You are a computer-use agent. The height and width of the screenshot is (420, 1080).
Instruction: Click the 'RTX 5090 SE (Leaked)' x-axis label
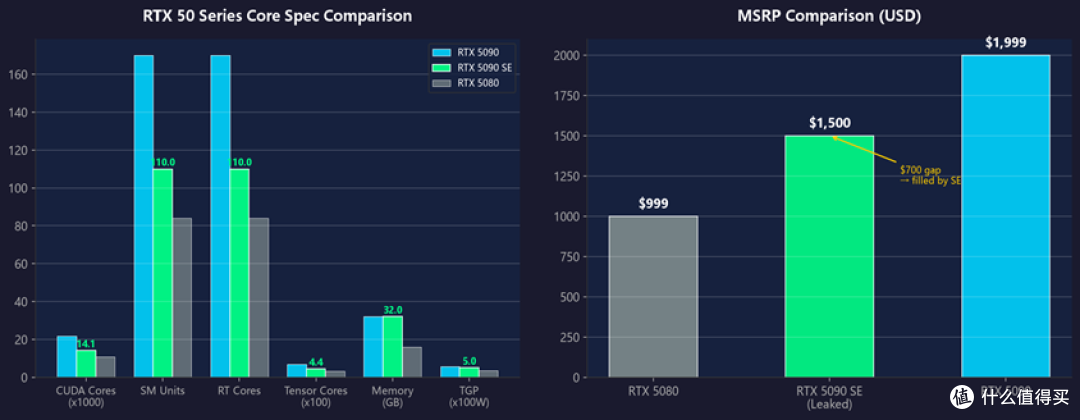[829, 397]
